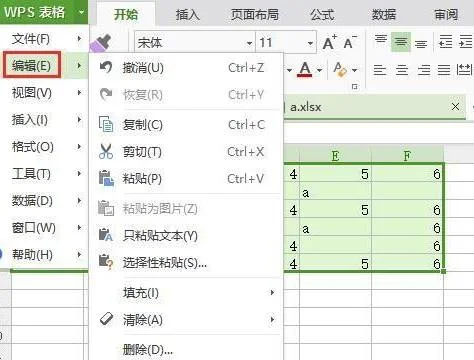Apply red font color button

[x=305, y=69]
